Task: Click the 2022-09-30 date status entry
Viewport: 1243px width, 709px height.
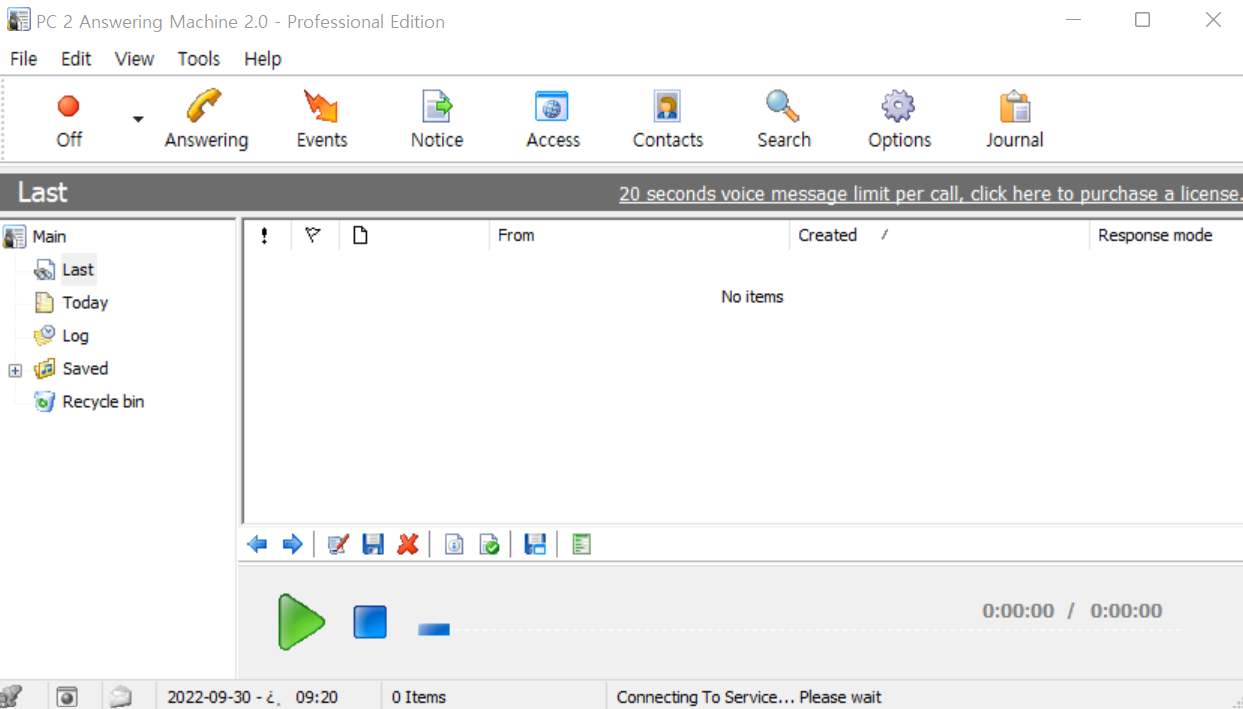Action: 252,697
